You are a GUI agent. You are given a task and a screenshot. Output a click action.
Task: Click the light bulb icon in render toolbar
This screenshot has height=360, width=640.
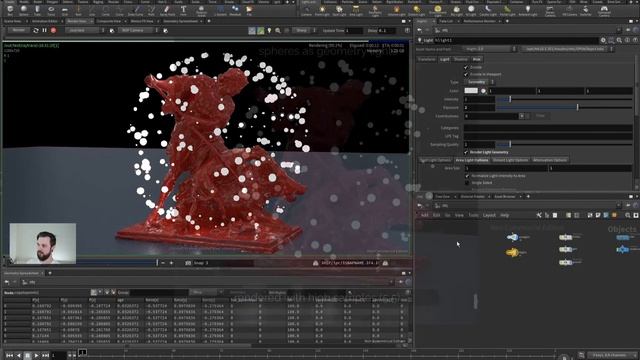pos(269,31)
